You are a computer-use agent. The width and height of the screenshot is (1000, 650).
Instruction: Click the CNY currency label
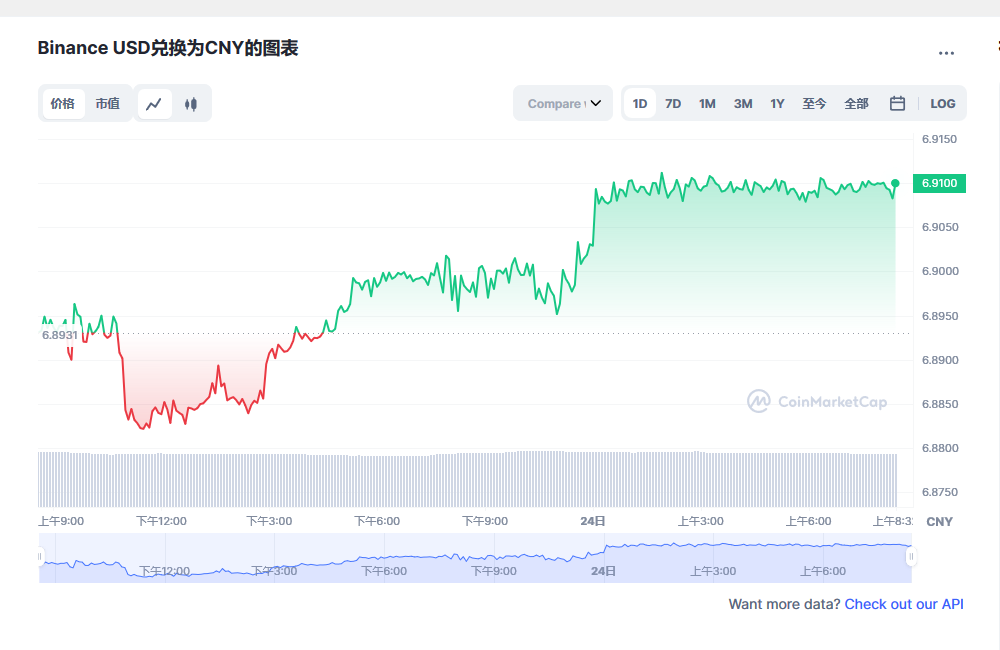[x=939, y=522]
